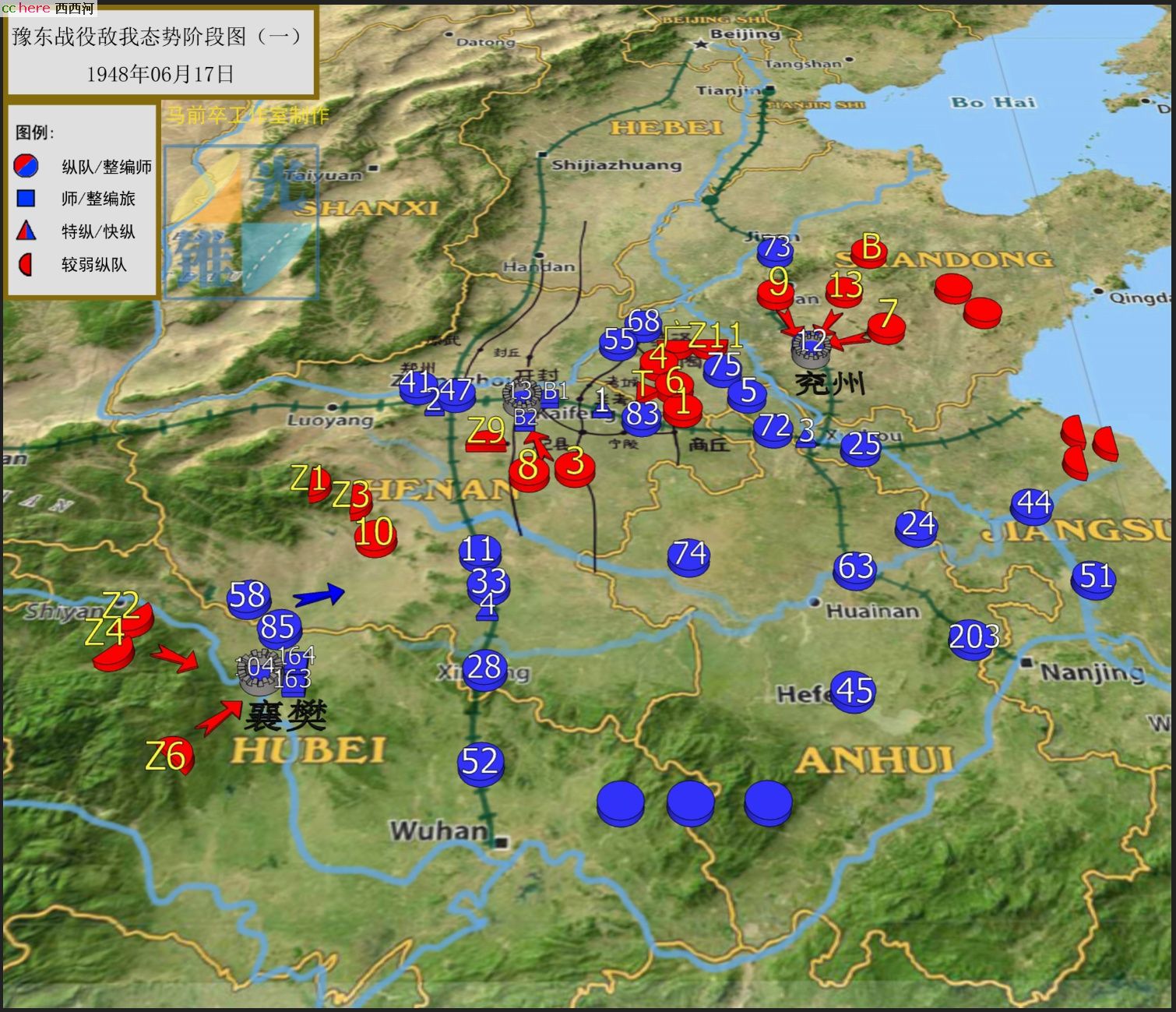
Task: Select red half-circle marker Z6
Action: (171, 756)
